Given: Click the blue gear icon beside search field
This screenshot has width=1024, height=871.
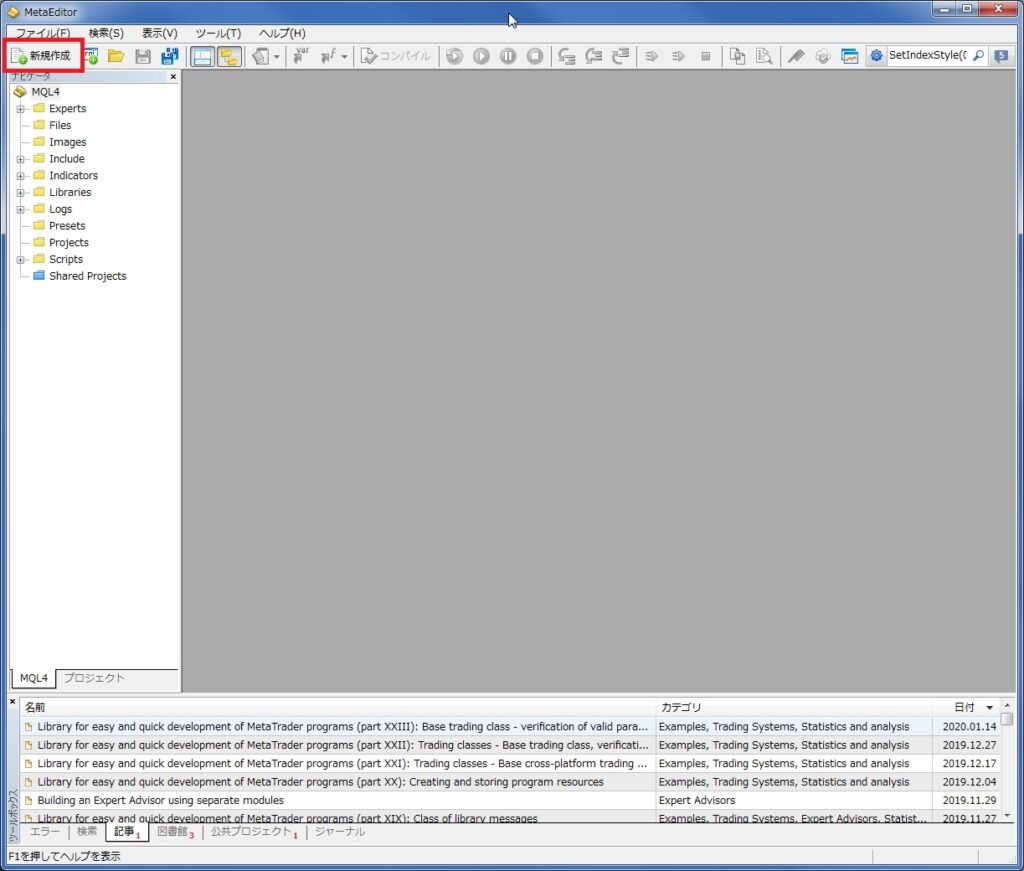Looking at the screenshot, I should pos(876,56).
